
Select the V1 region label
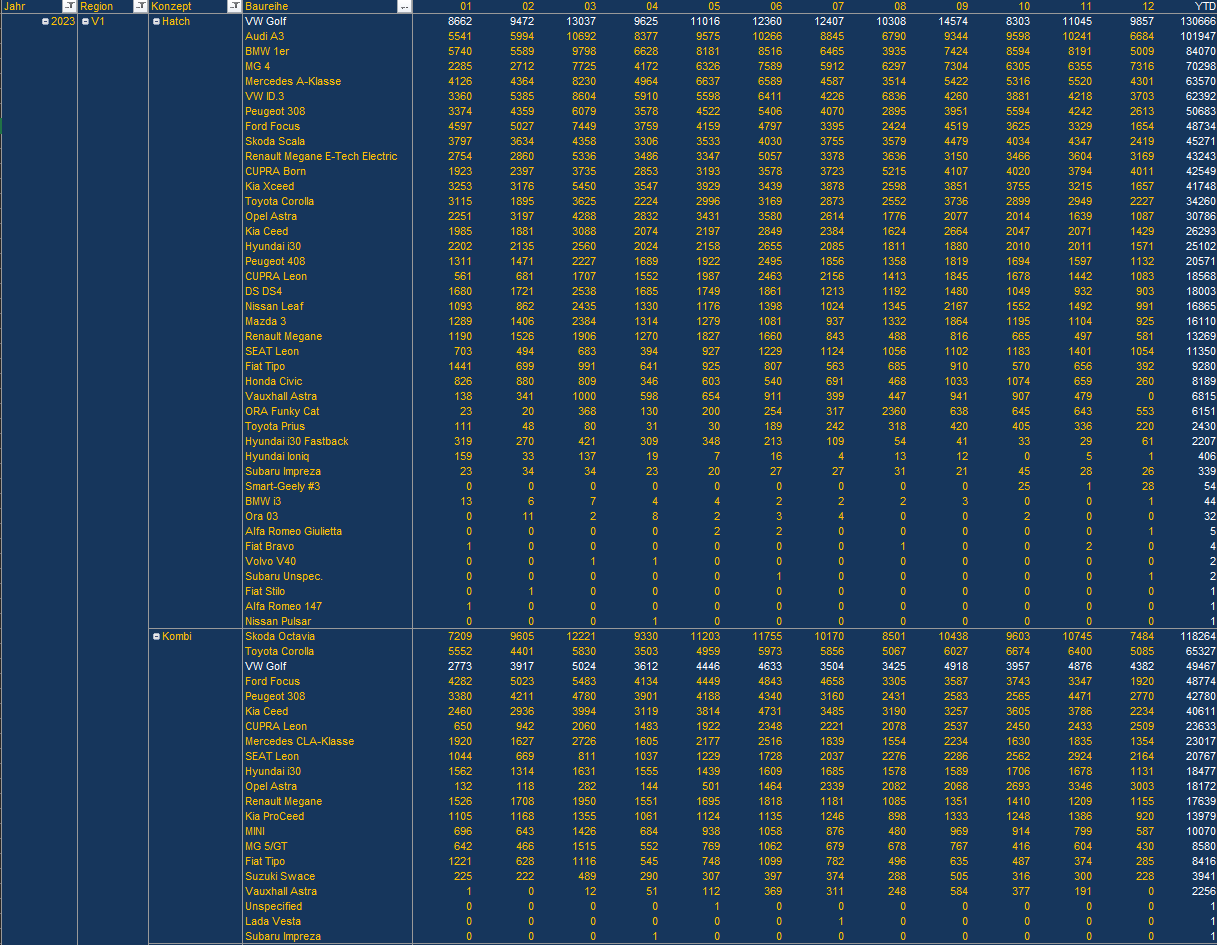tap(98, 21)
